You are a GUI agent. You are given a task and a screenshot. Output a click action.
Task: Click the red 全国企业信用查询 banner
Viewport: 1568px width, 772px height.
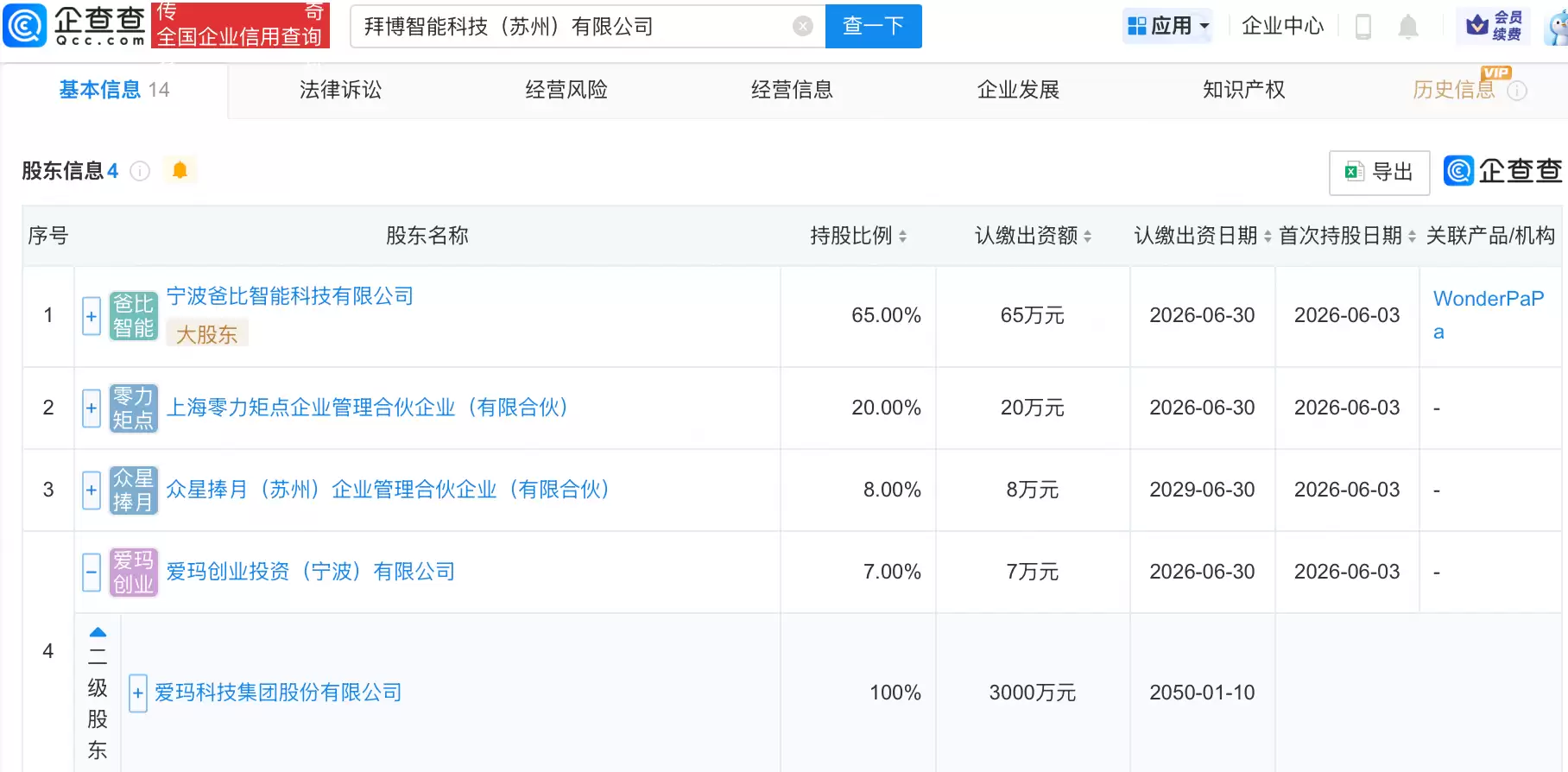(x=240, y=25)
